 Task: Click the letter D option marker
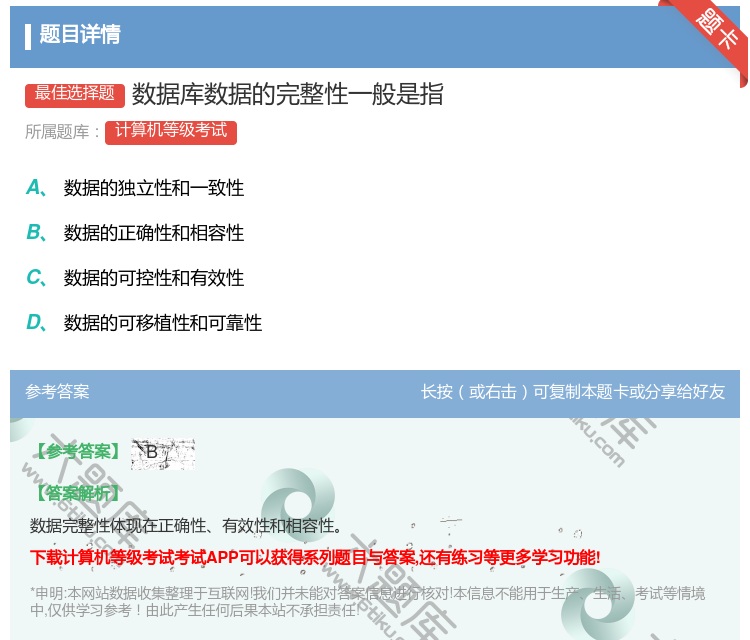pos(36,322)
